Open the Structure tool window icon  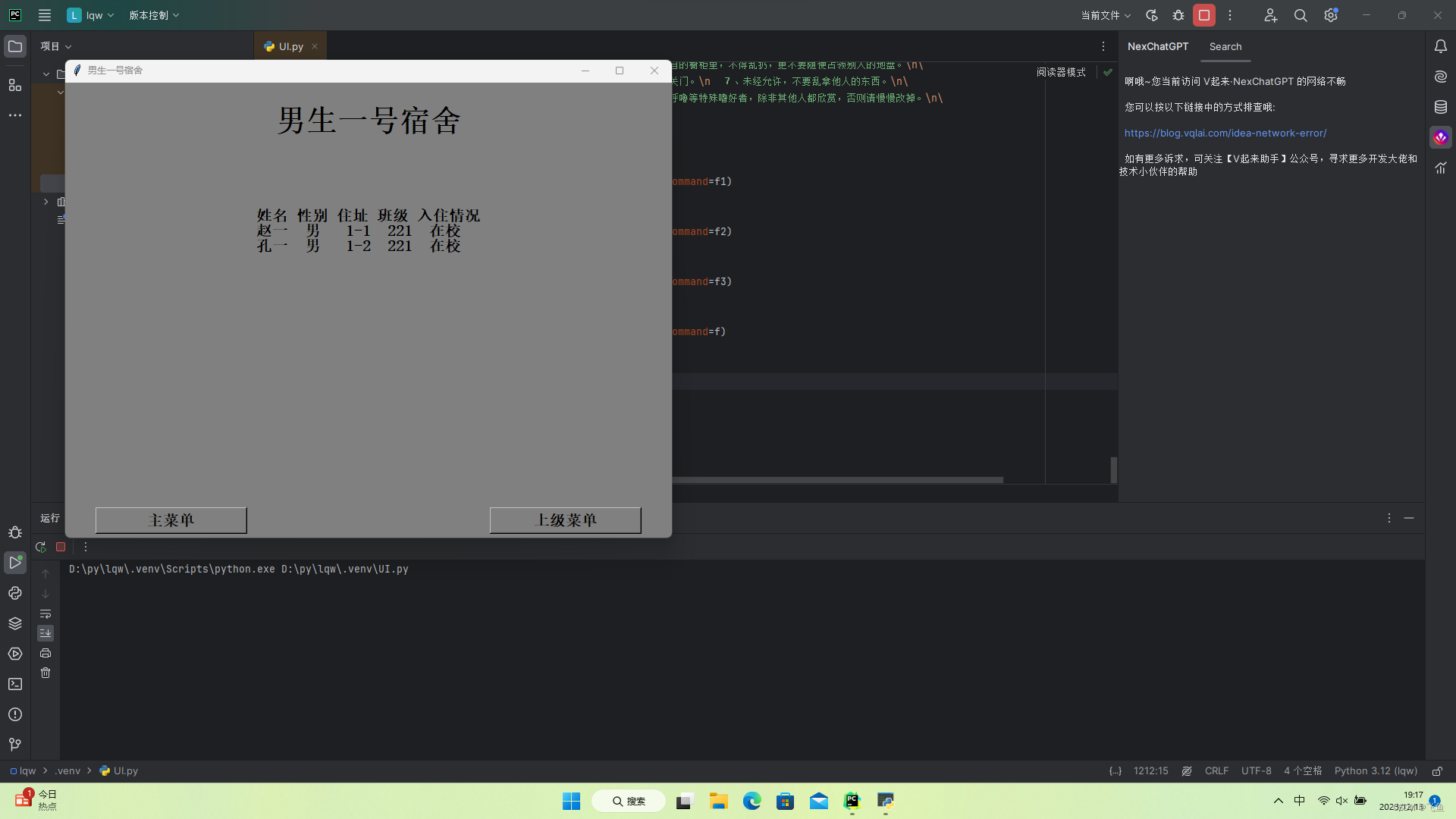(x=15, y=85)
